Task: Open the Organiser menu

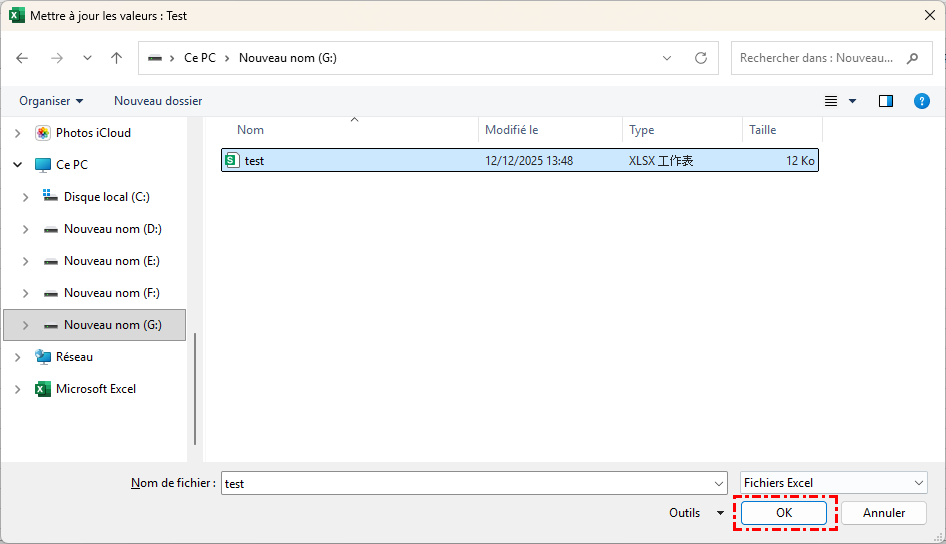Action: [51, 101]
